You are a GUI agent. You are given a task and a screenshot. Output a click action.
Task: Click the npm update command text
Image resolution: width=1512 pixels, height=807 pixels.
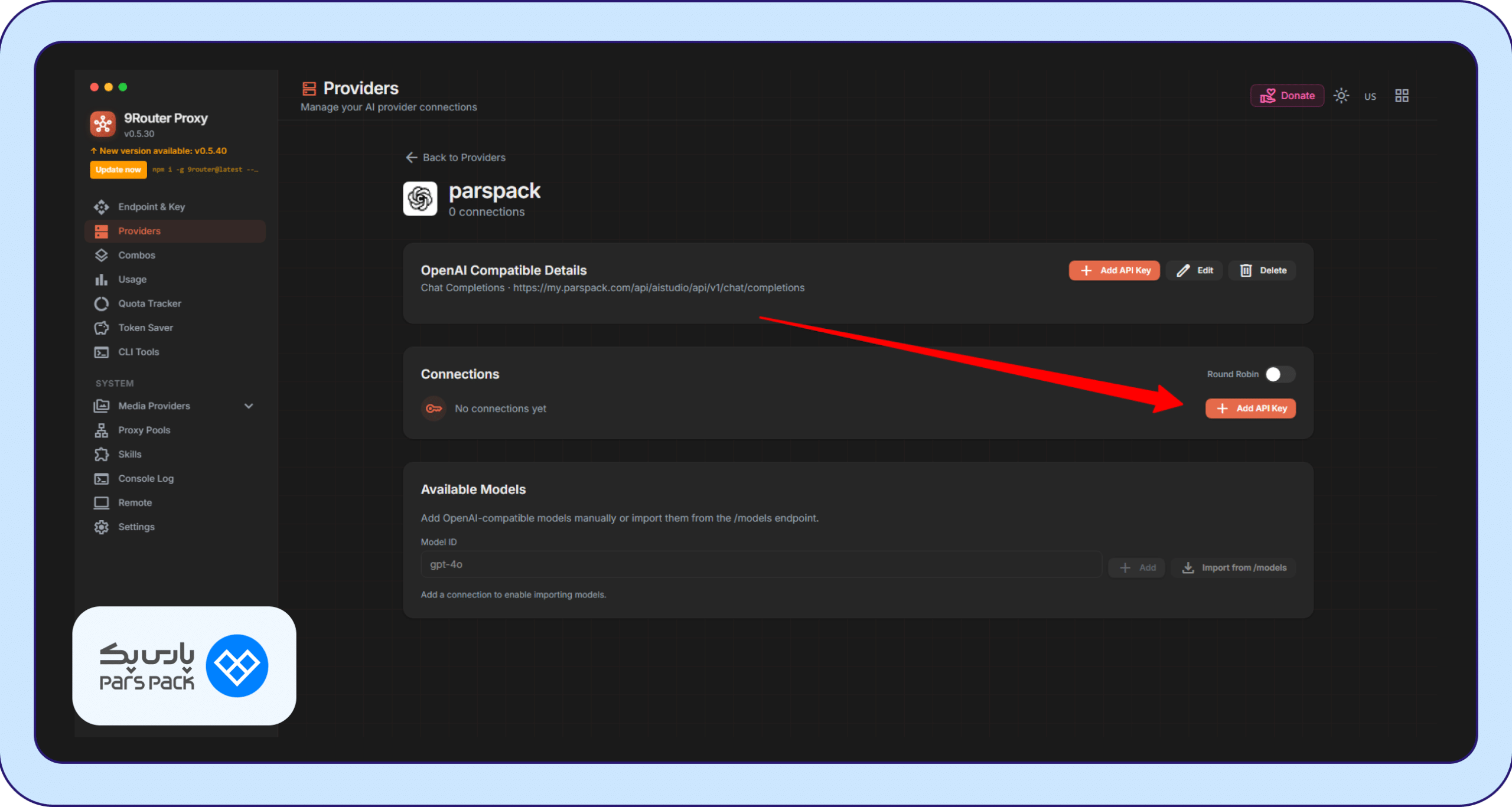point(206,169)
